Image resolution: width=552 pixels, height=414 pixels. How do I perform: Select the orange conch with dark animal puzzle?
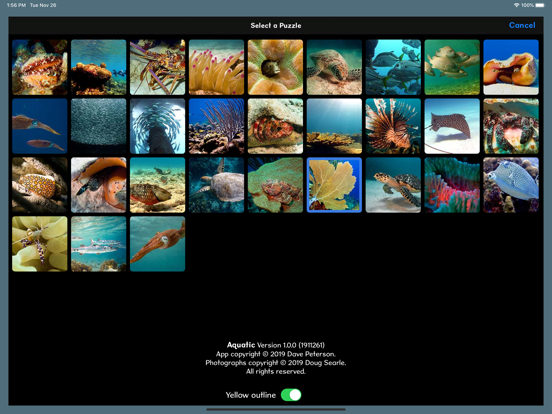coord(99,185)
